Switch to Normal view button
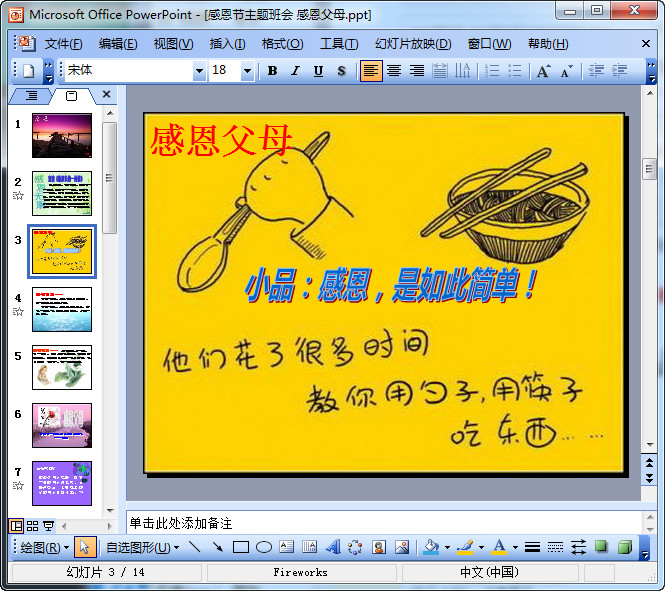665x591 pixels. tap(17, 526)
